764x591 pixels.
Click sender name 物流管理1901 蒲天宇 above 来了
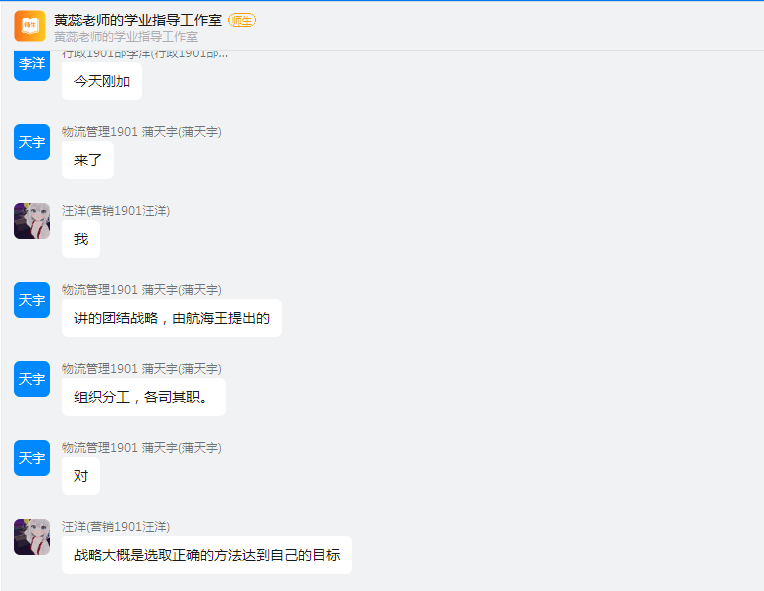click(142, 132)
